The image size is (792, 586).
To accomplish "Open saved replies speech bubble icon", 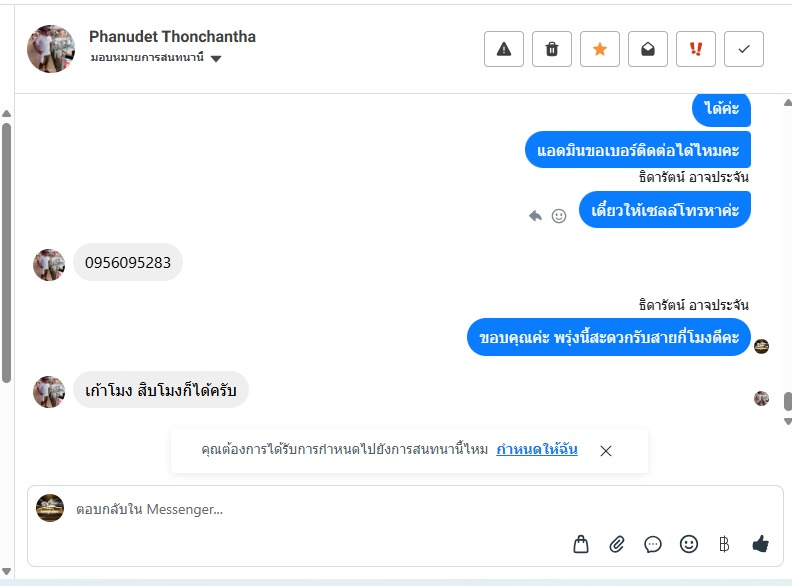I will 653,544.
